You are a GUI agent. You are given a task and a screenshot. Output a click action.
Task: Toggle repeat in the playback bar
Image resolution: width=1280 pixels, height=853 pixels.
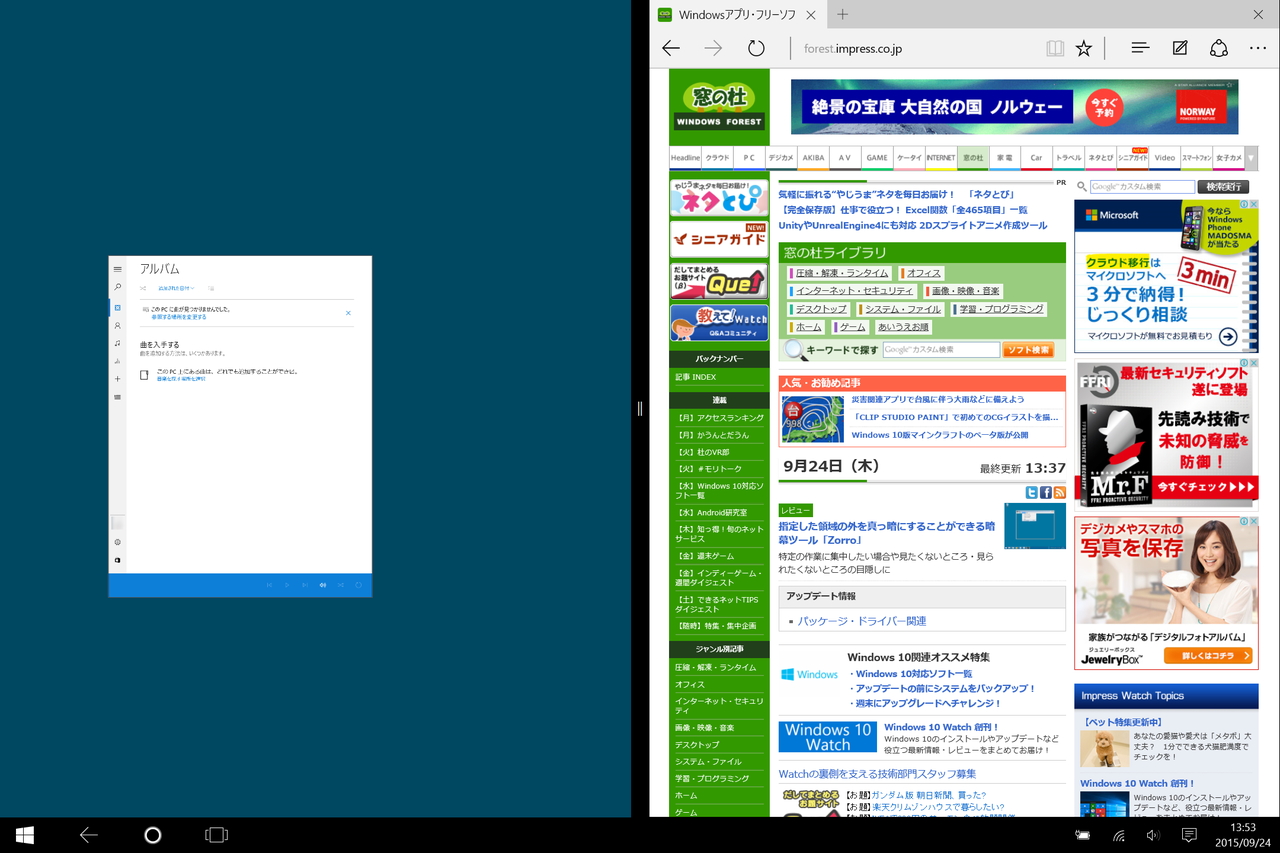[x=359, y=585]
